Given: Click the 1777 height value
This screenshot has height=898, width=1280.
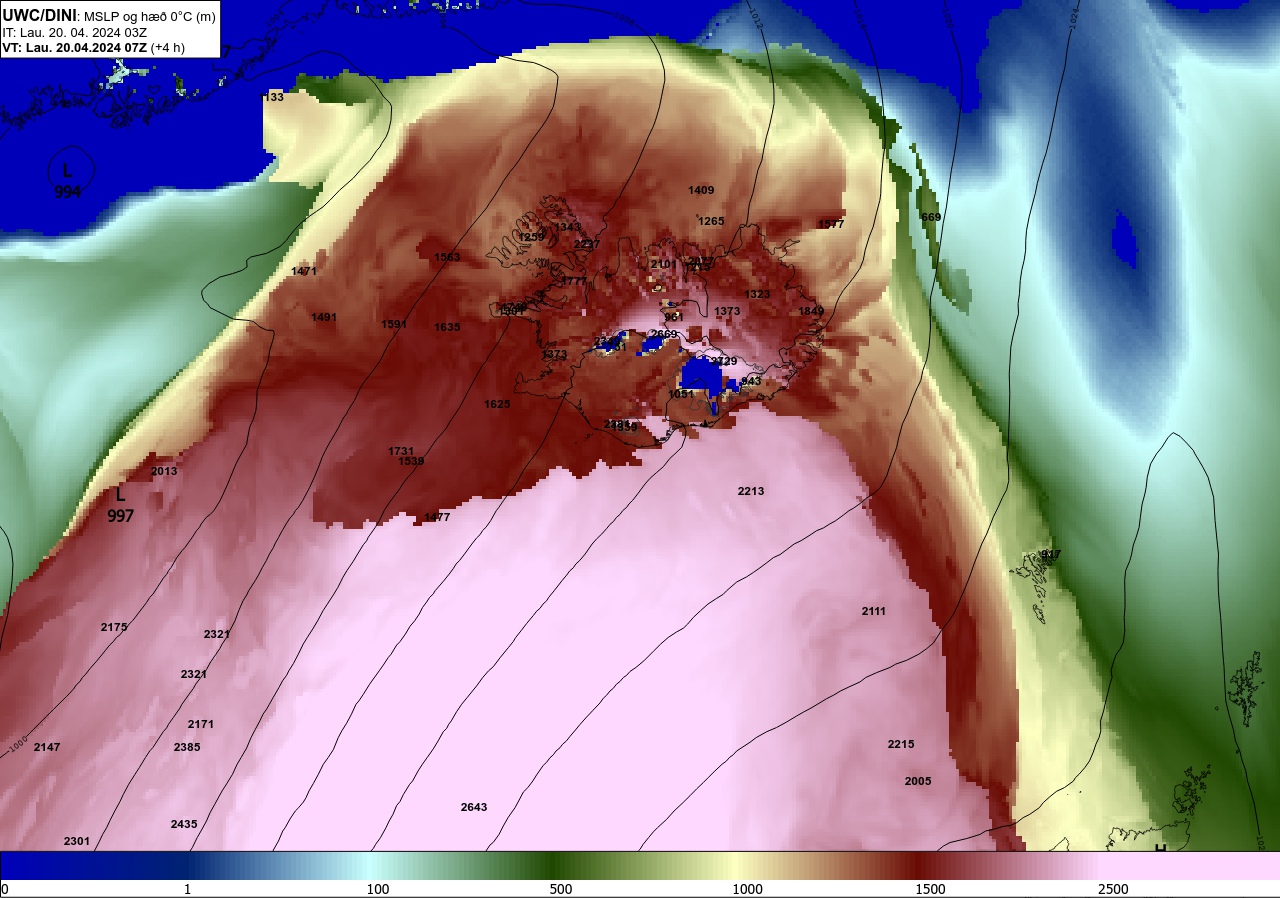Looking at the screenshot, I should [574, 281].
